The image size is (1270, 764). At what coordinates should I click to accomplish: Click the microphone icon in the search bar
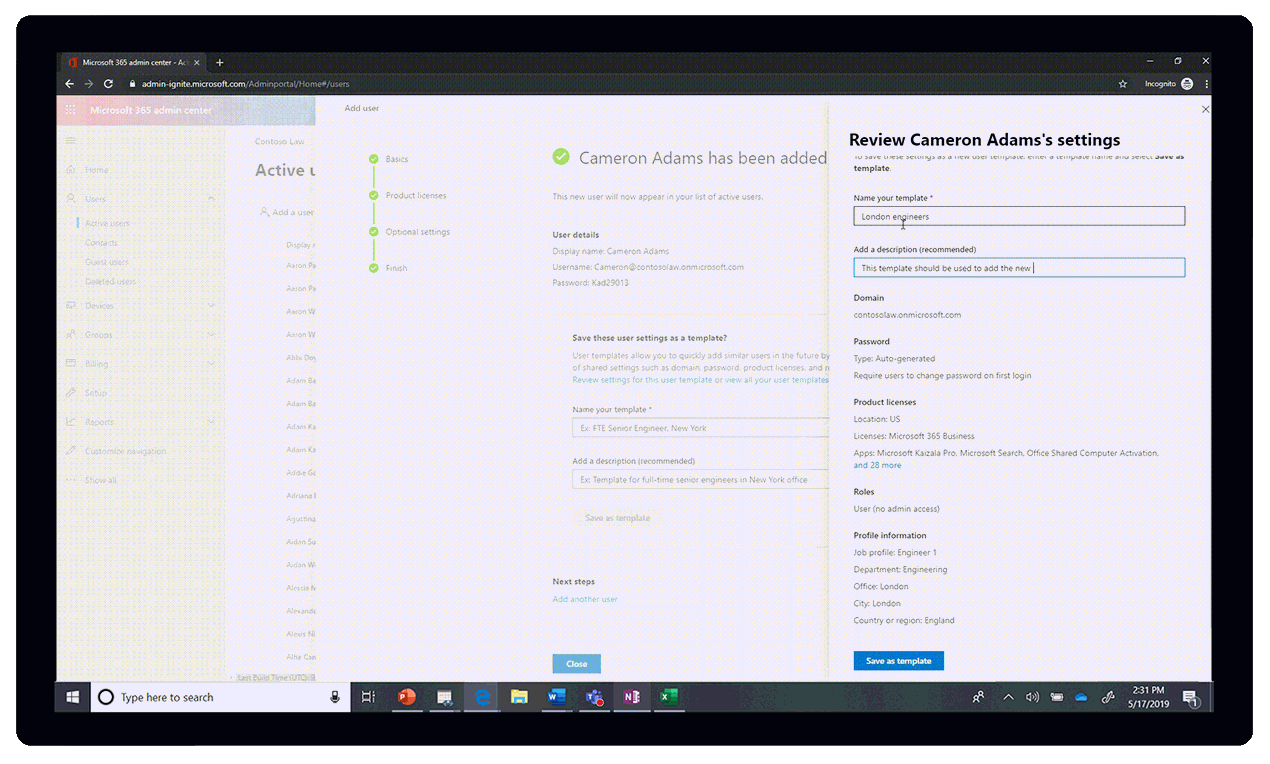(335, 697)
